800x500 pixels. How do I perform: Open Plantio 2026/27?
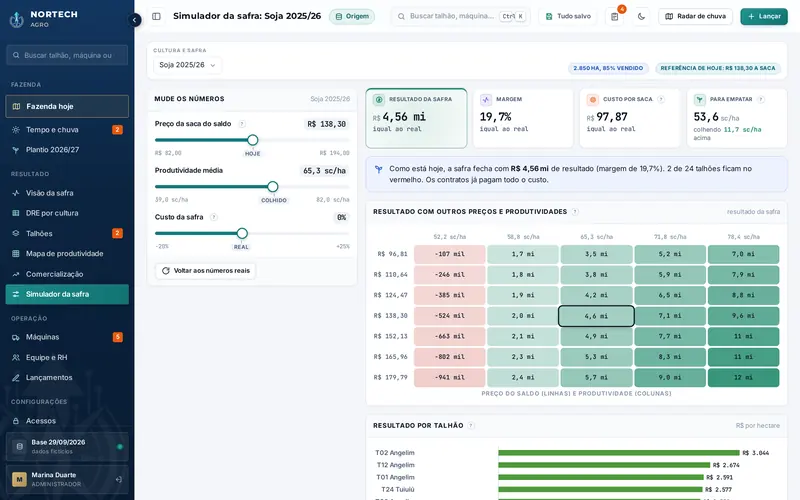point(67,149)
